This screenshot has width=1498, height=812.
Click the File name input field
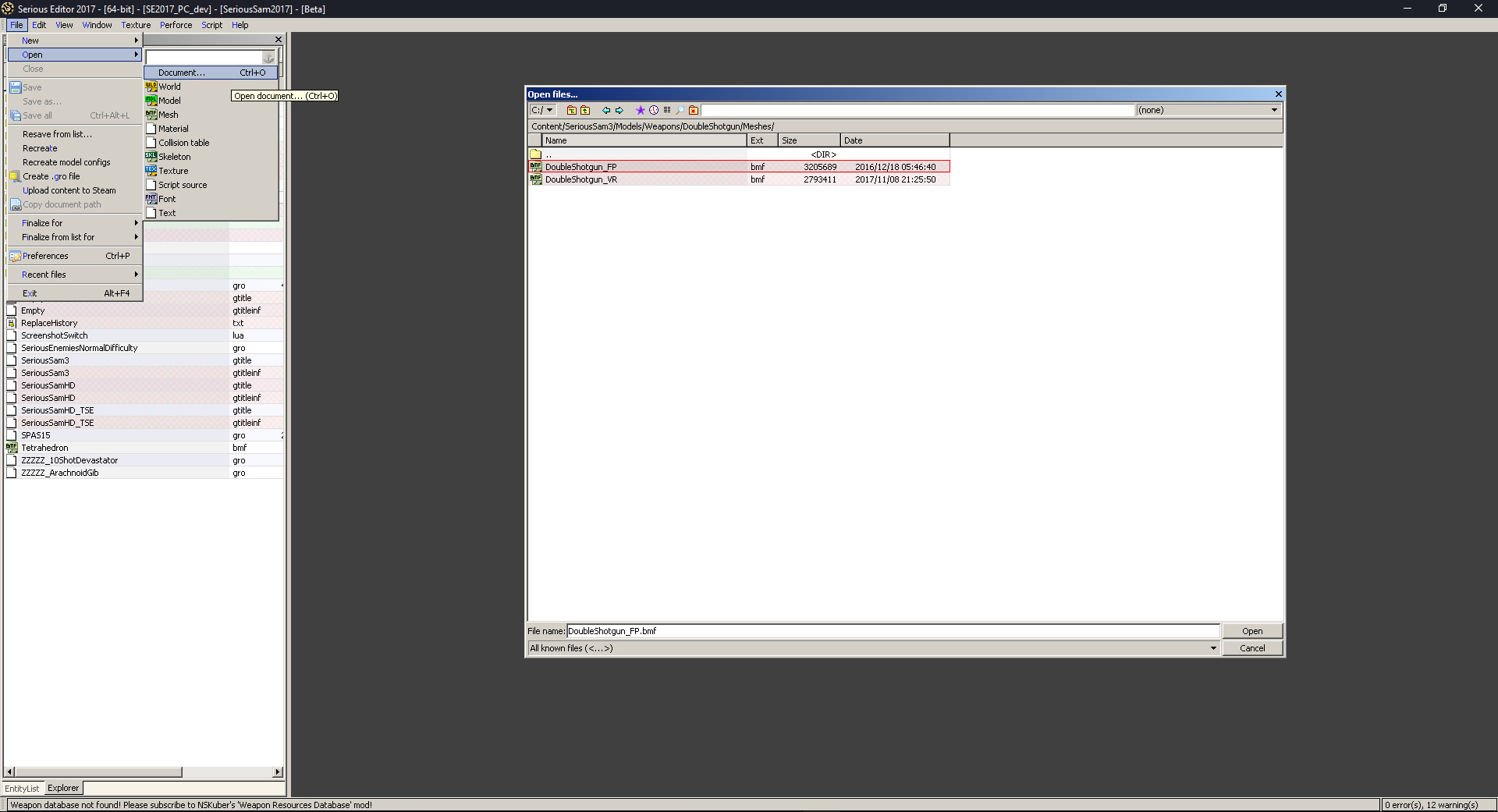click(893, 631)
